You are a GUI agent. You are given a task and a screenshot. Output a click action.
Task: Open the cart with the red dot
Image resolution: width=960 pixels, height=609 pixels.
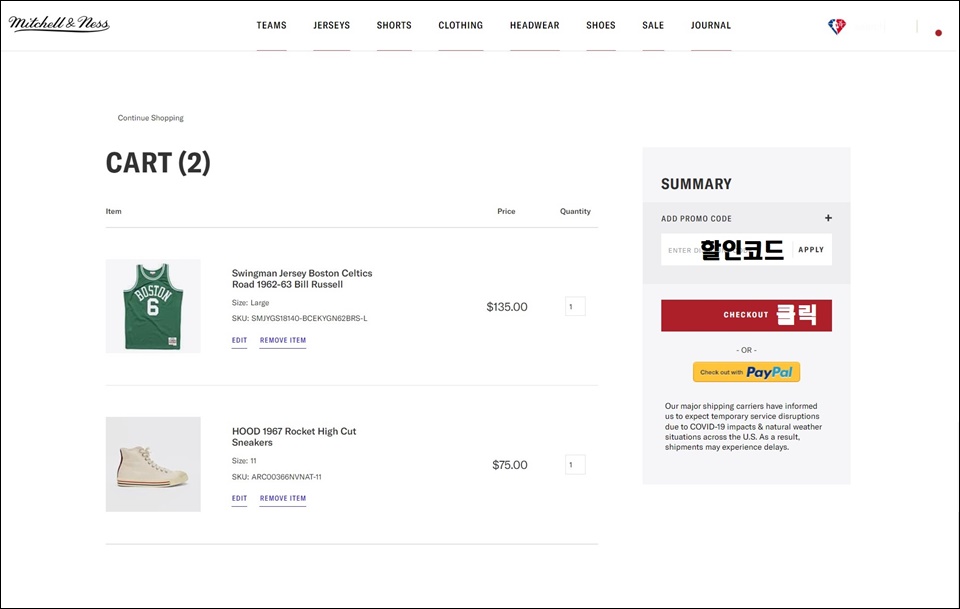tap(938, 32)
